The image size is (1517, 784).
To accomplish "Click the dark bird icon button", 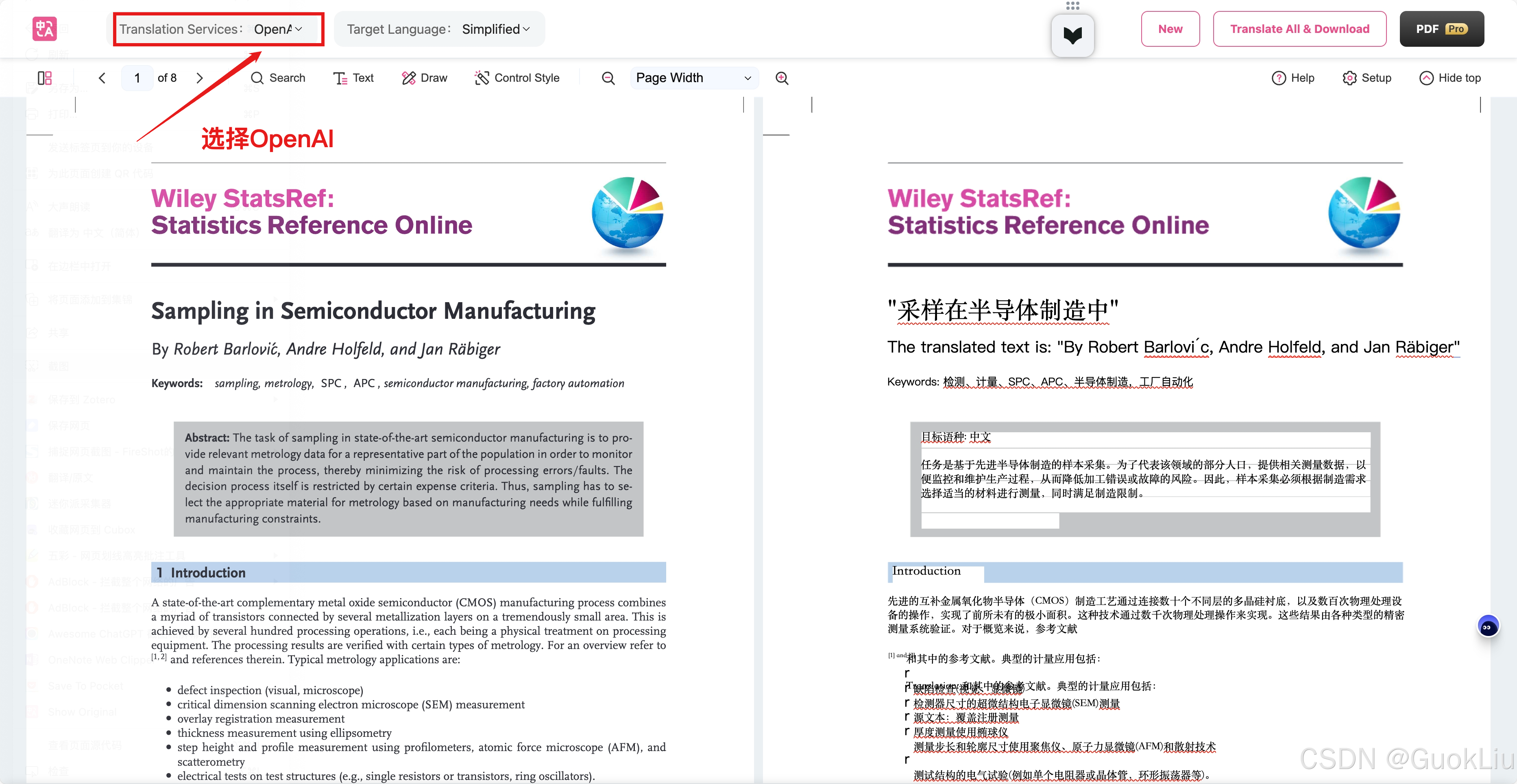I will coord(1072,35).
